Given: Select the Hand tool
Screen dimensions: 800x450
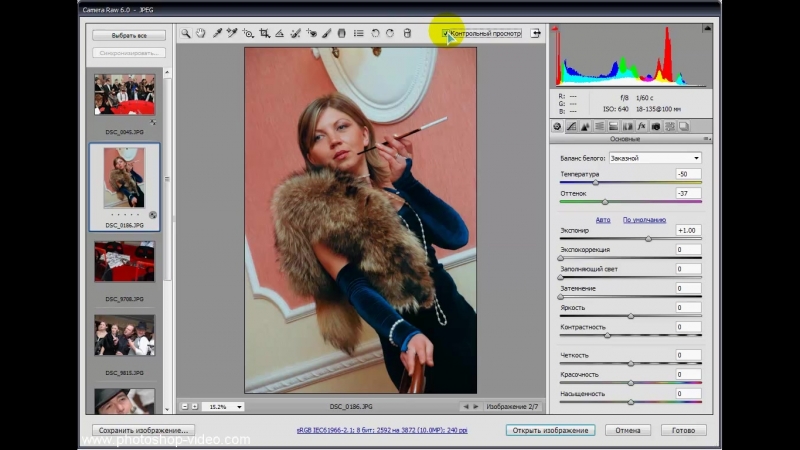Looking at the screenshot, I should (201, 33).
